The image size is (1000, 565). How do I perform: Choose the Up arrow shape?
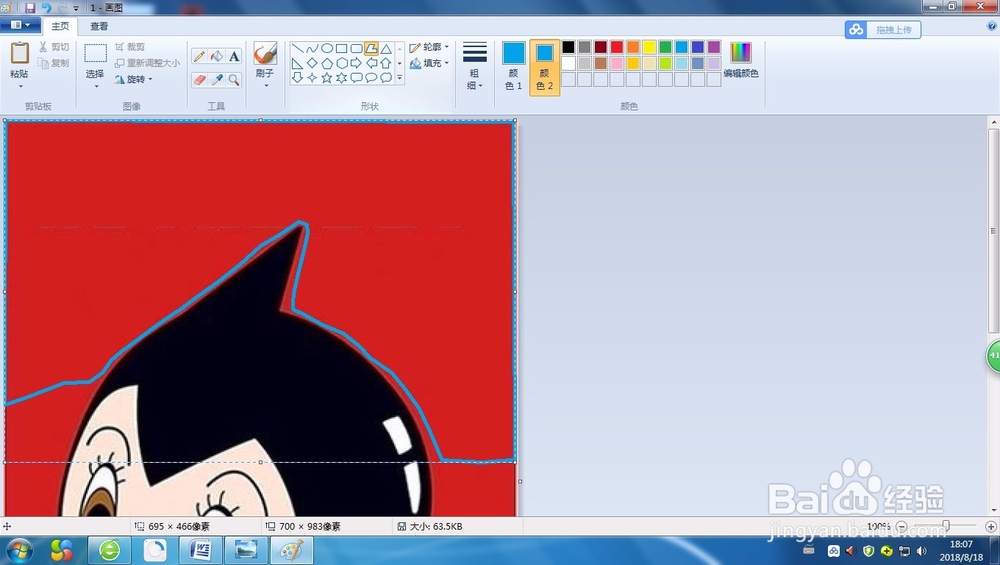[386, 63]
